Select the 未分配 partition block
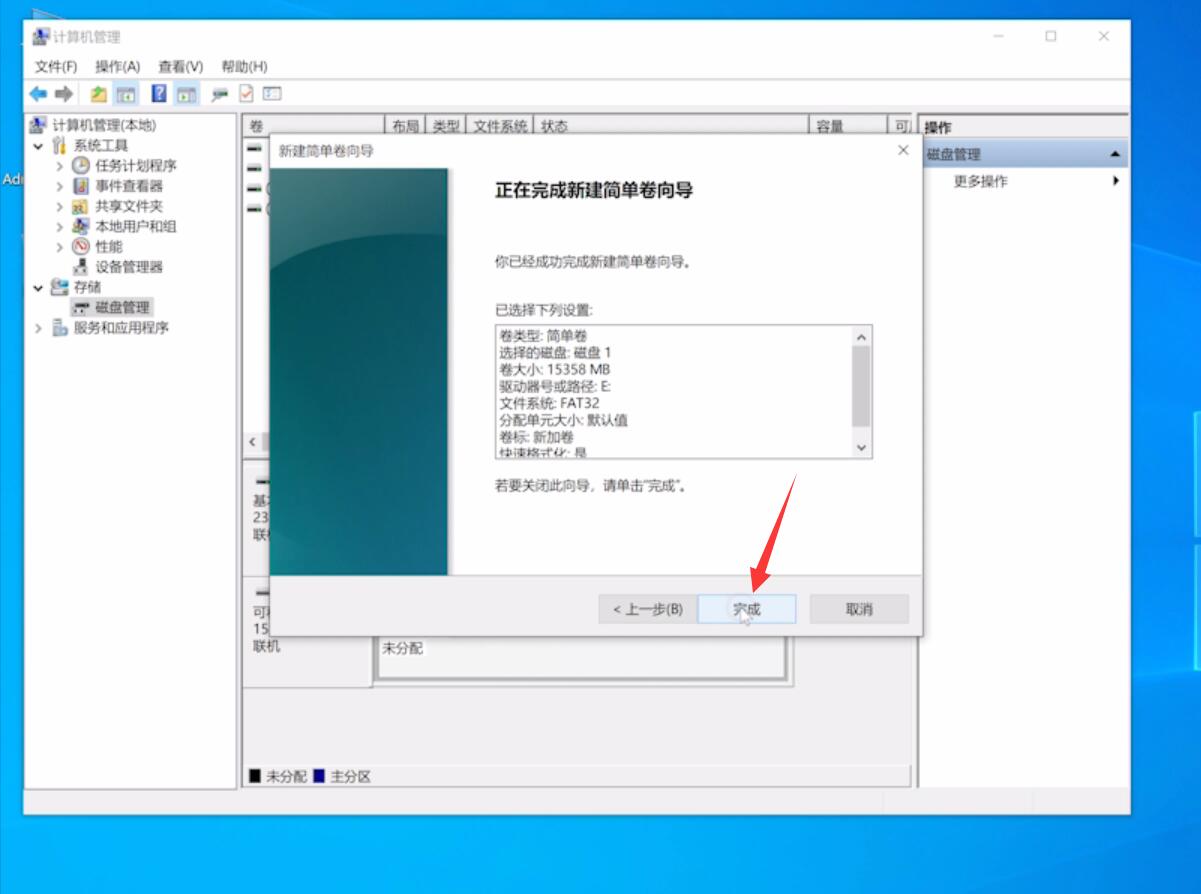This screenshot has height=894, width=1201. pos(581,657)
